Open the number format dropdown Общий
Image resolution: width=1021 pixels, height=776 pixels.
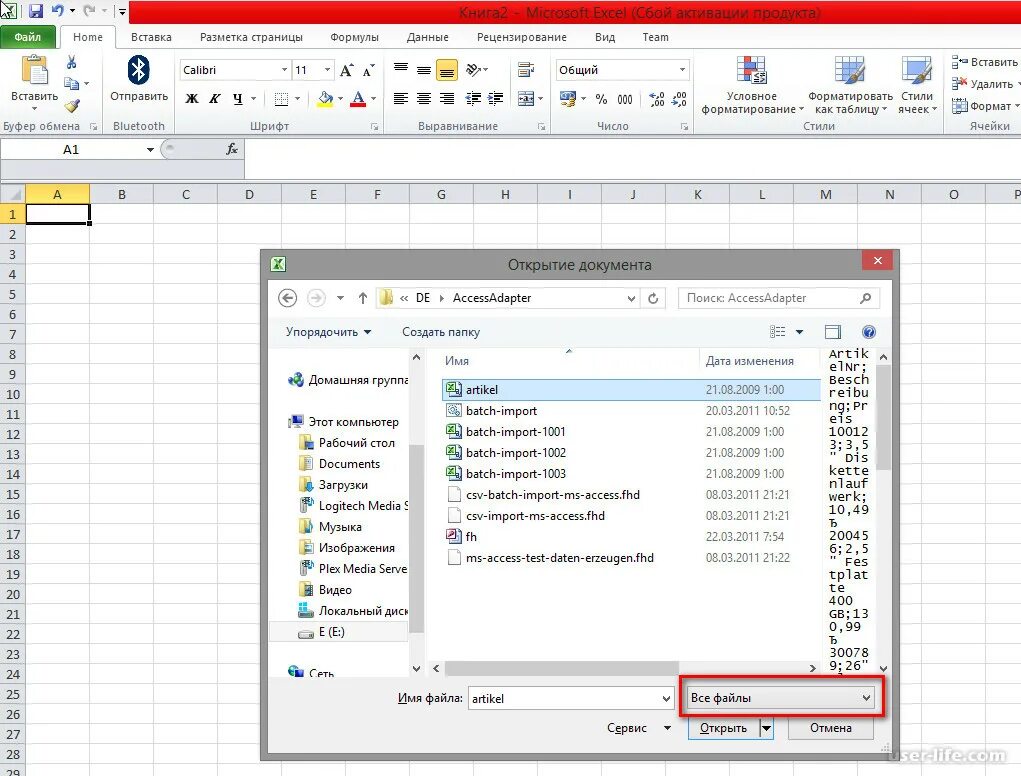coord(682,70)
